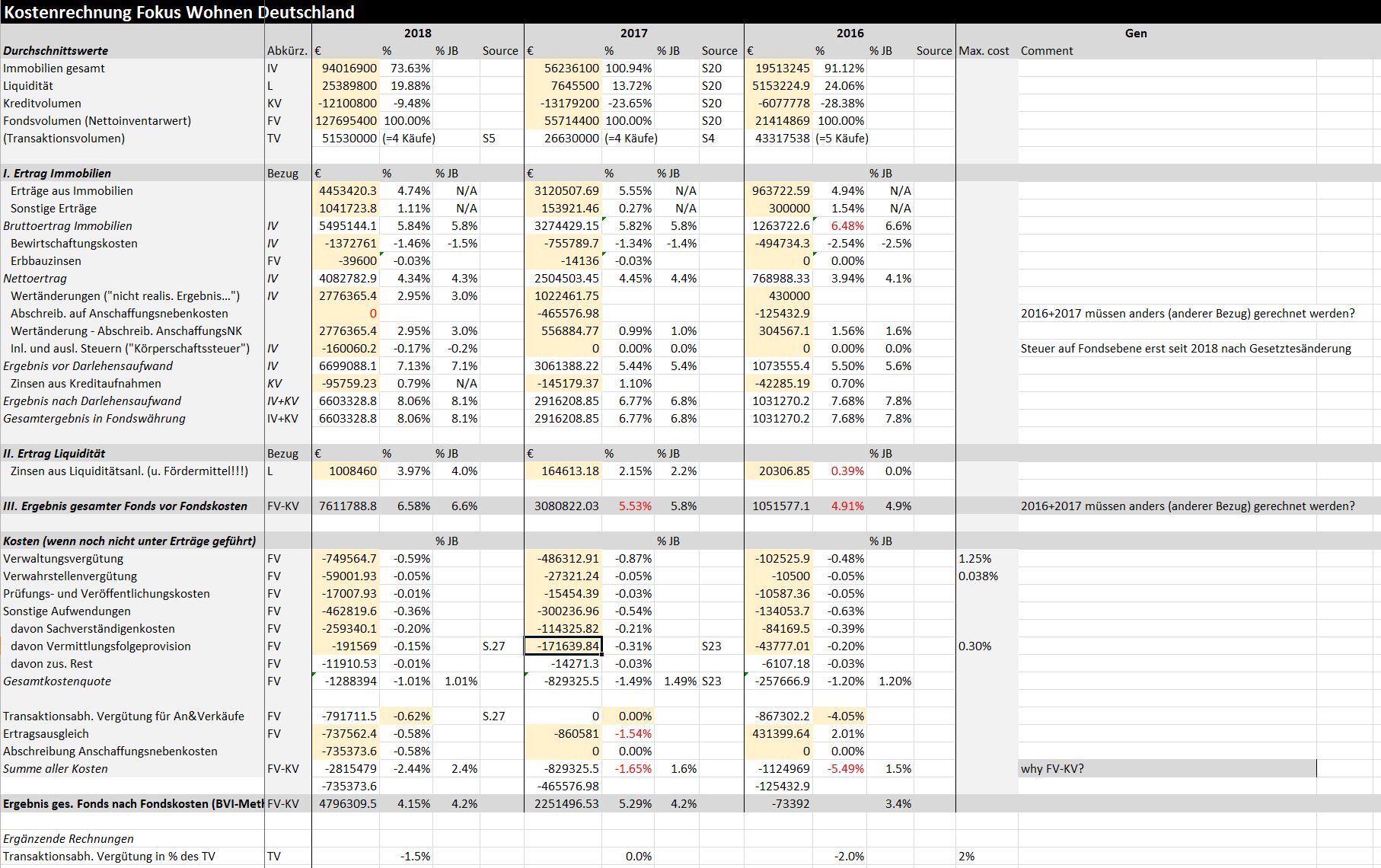The image size is (1381, 868).
Task: Select the 'Kreditvolumen' row label
Action: (x=42, y=104)
